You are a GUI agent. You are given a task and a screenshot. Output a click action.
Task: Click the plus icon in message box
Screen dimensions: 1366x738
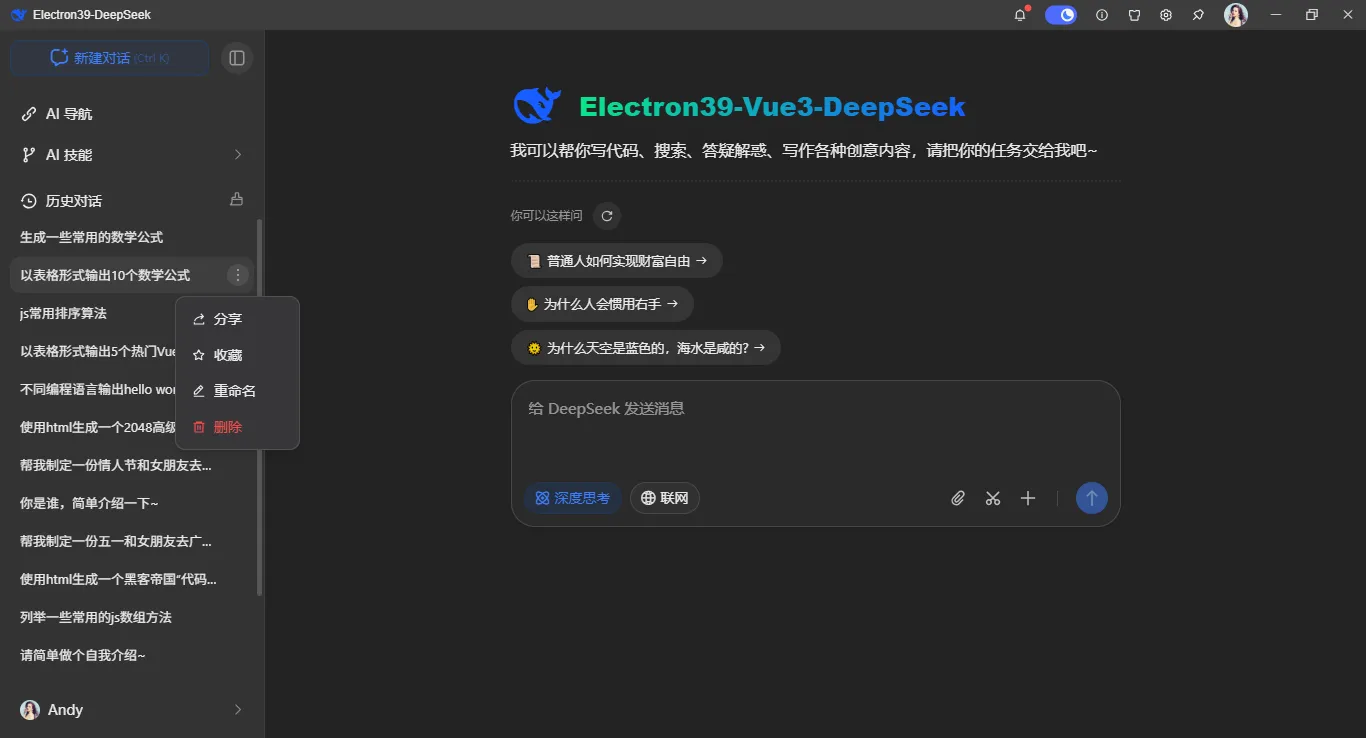pyautogui.click(x=1027, y=497)
